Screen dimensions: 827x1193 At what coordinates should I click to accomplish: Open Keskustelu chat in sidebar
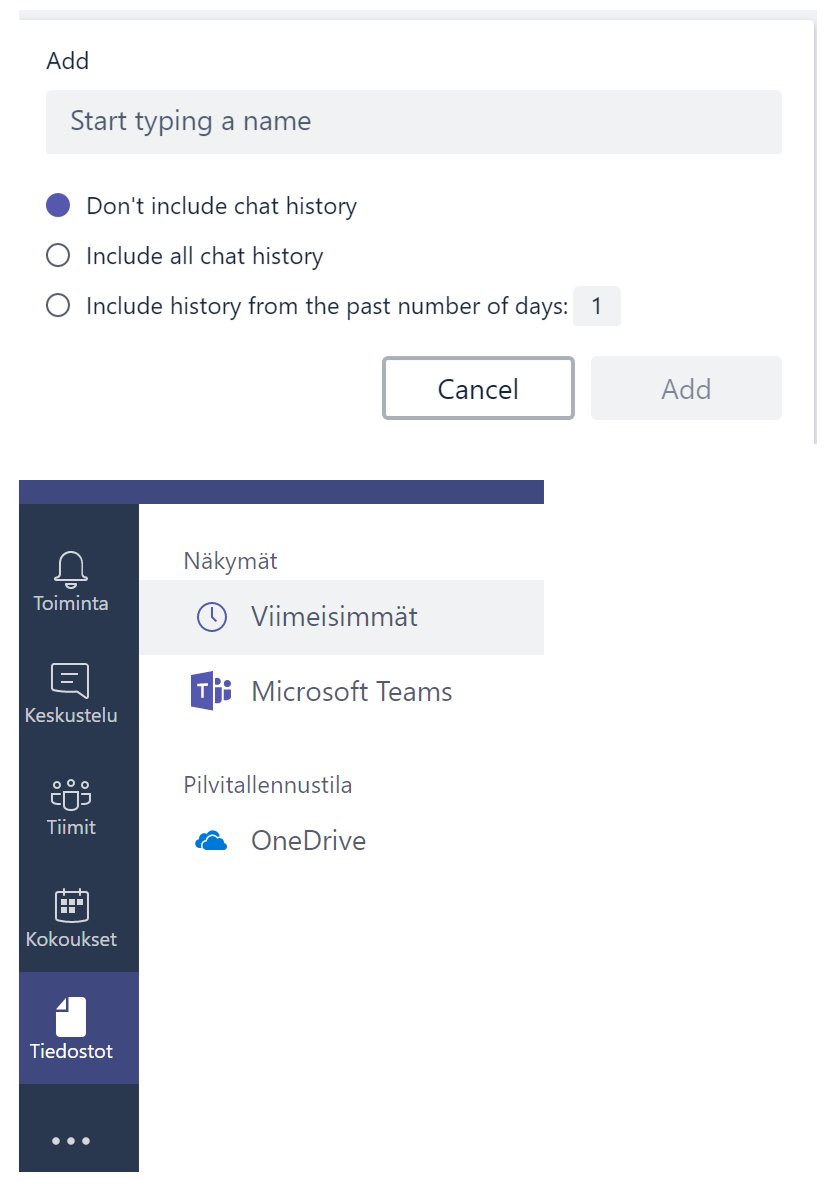70,681
